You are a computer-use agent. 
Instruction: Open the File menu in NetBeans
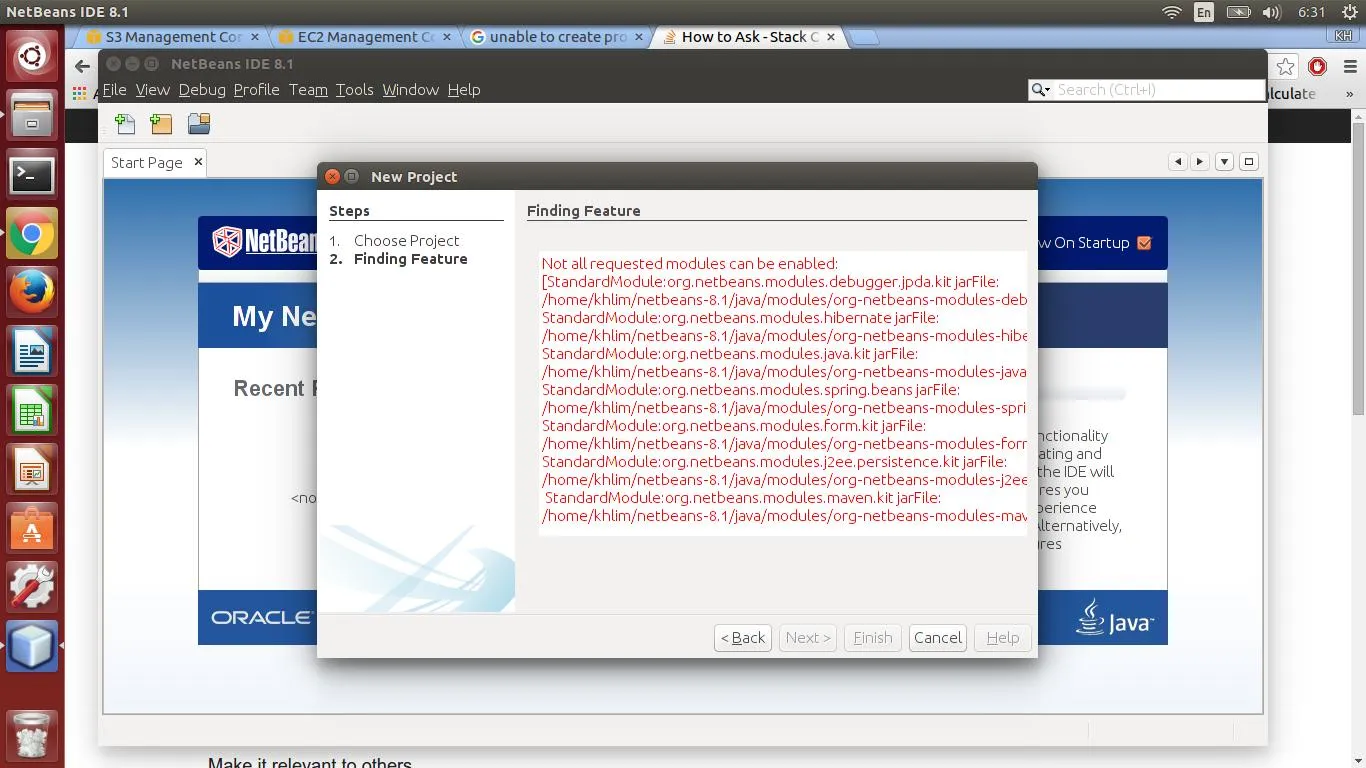point(114,89)
